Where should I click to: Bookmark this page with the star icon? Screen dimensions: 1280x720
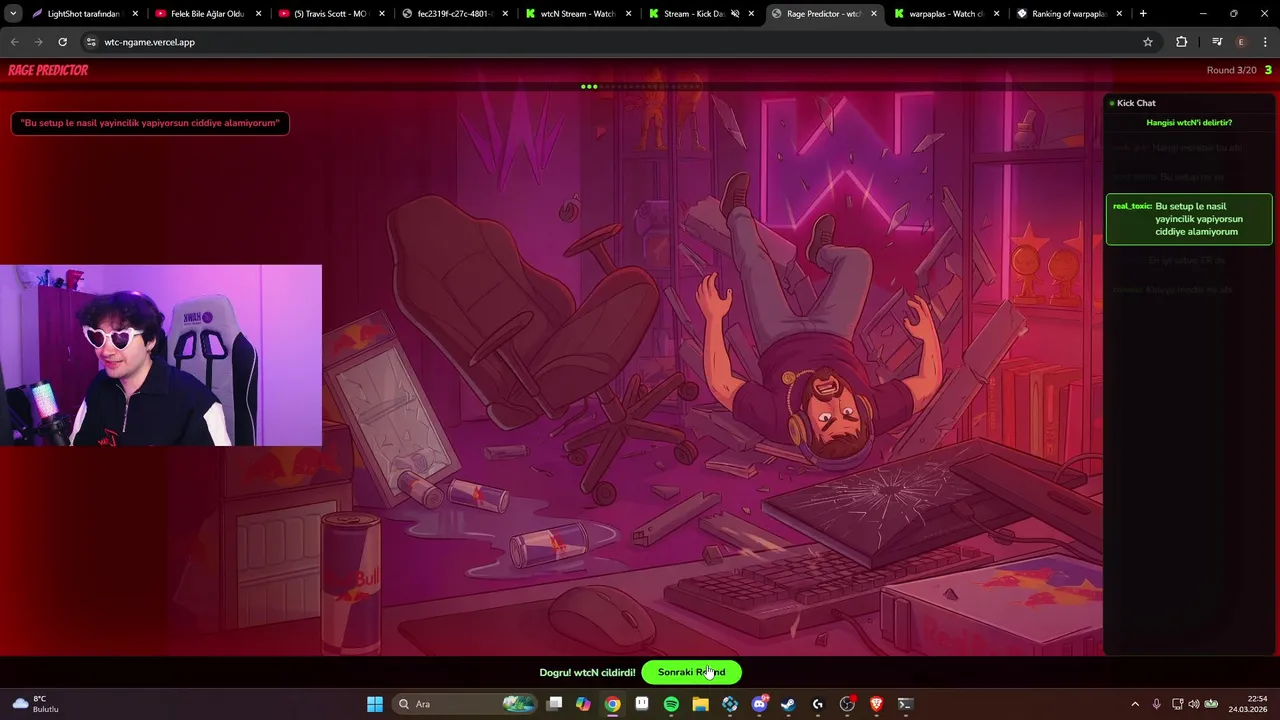pyautogui.click(x=1148, y=42)
